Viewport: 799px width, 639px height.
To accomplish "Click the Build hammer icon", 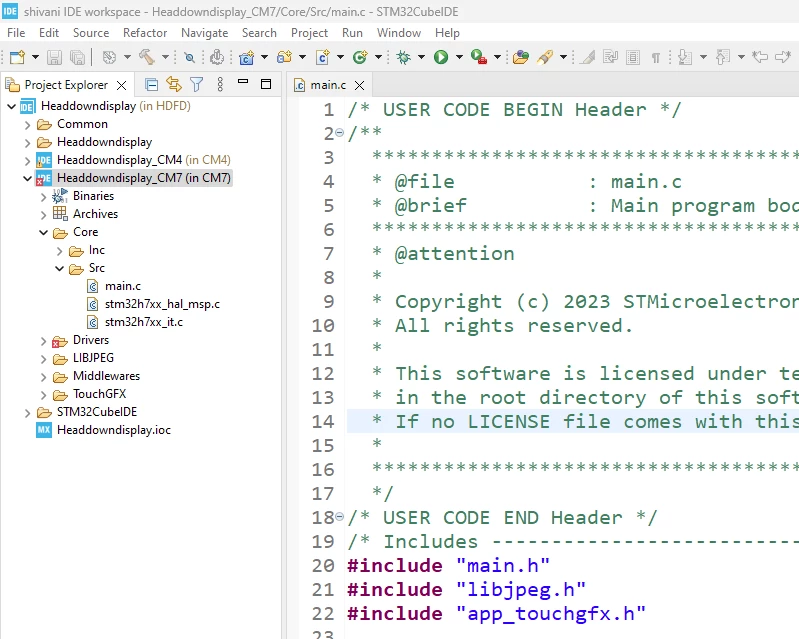I will tap(147, 57).
